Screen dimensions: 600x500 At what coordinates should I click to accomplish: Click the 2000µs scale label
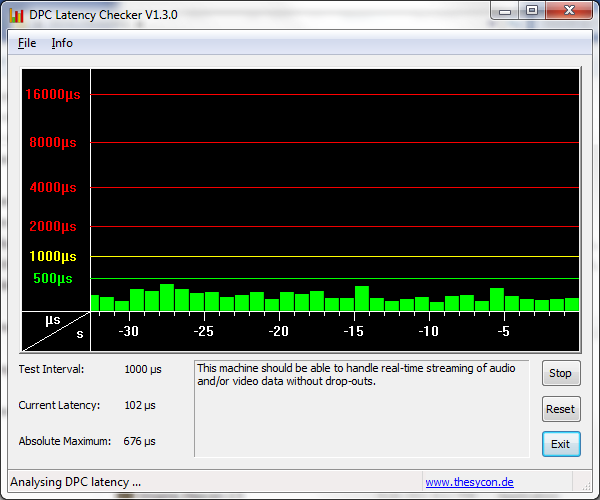click(52, 227)
